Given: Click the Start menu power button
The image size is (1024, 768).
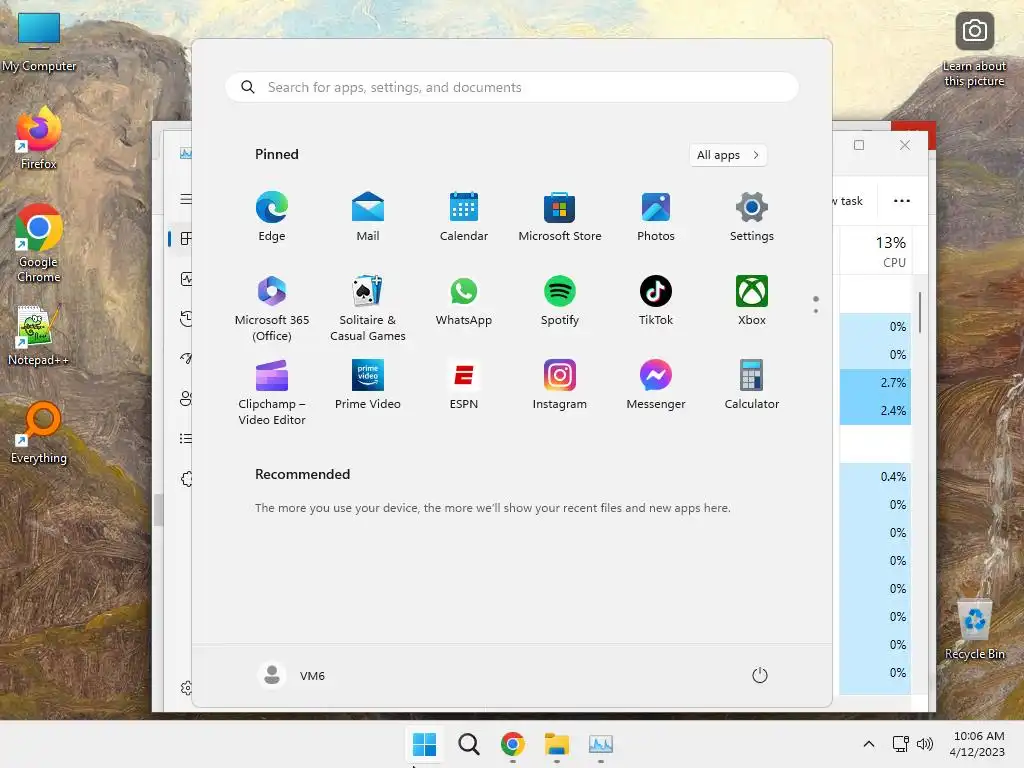Looking at the screenshot, I should click(x=760, y=675).
